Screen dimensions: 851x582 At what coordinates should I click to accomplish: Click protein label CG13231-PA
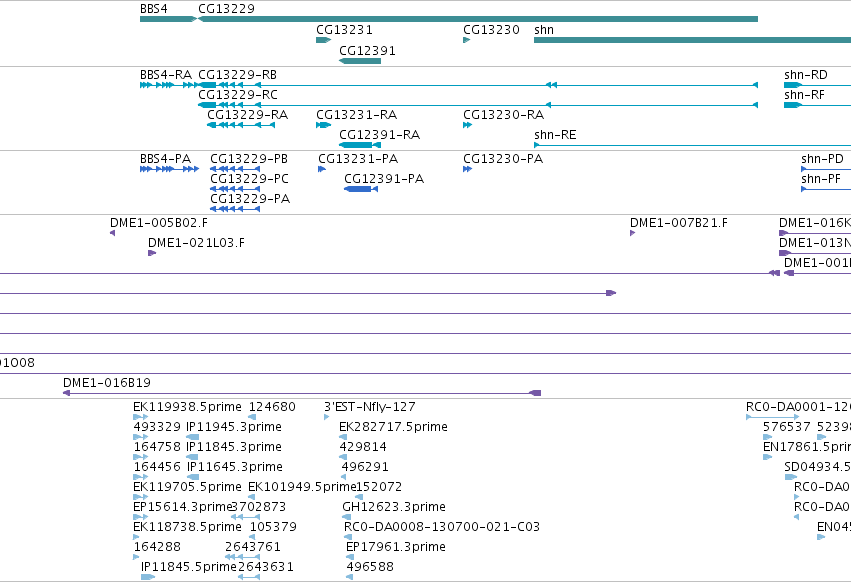tap(358, 159)
